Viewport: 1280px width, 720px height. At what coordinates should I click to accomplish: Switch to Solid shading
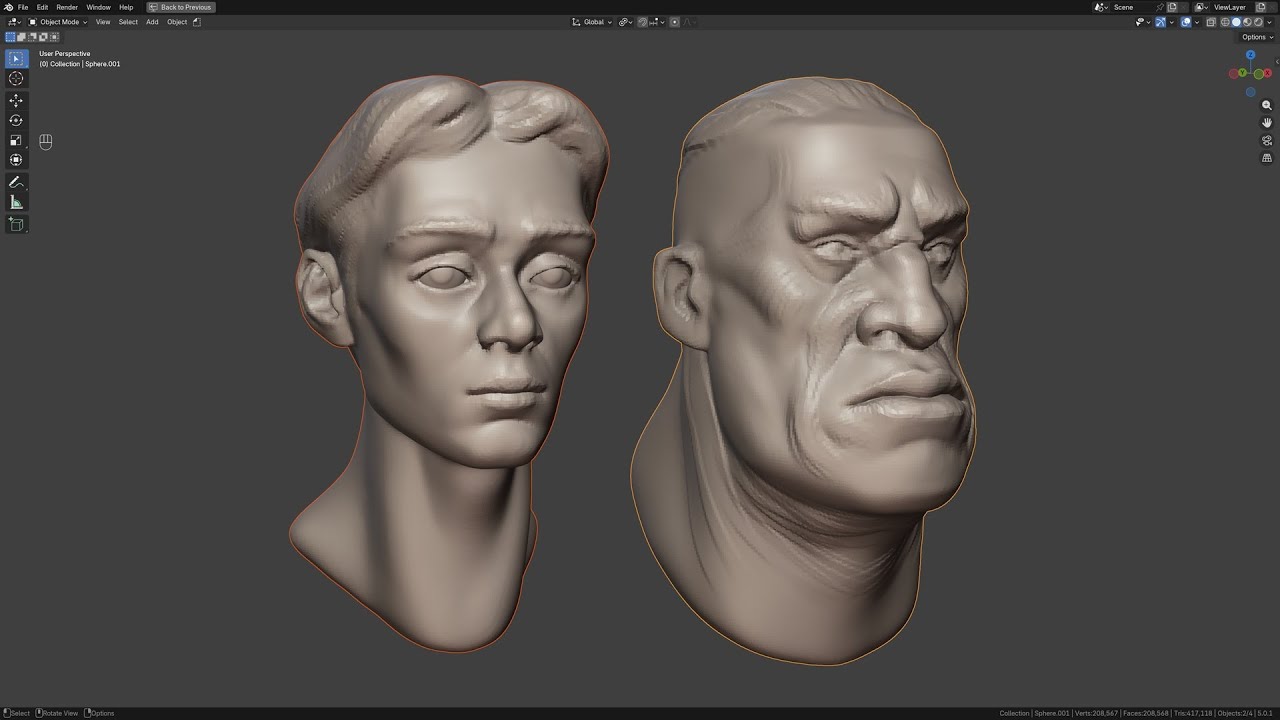(x=1236, y=22)
